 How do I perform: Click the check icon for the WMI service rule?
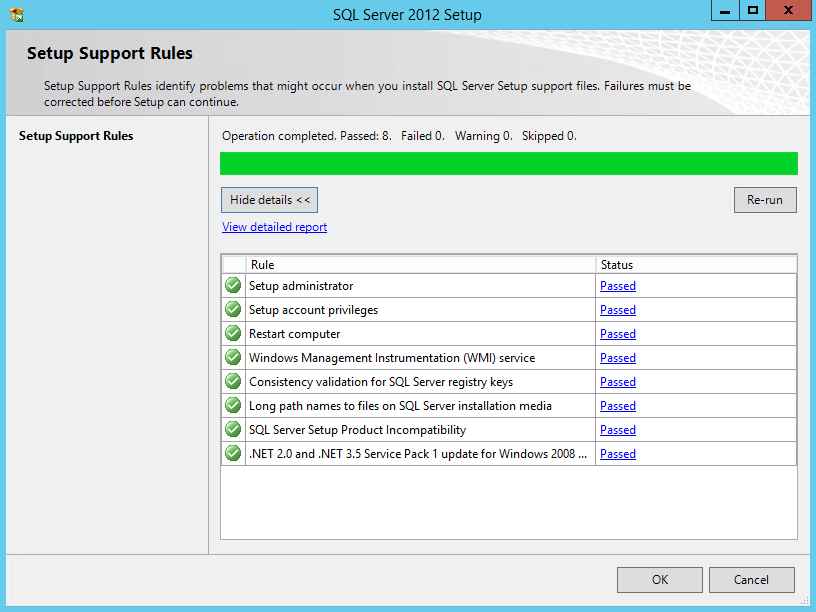pos(232,357)
